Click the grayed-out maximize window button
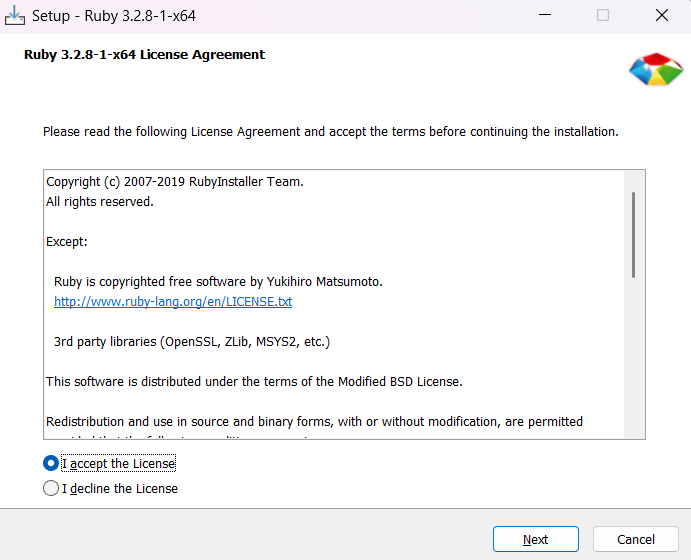The image size is (691, 560). [x=603, y=16]
